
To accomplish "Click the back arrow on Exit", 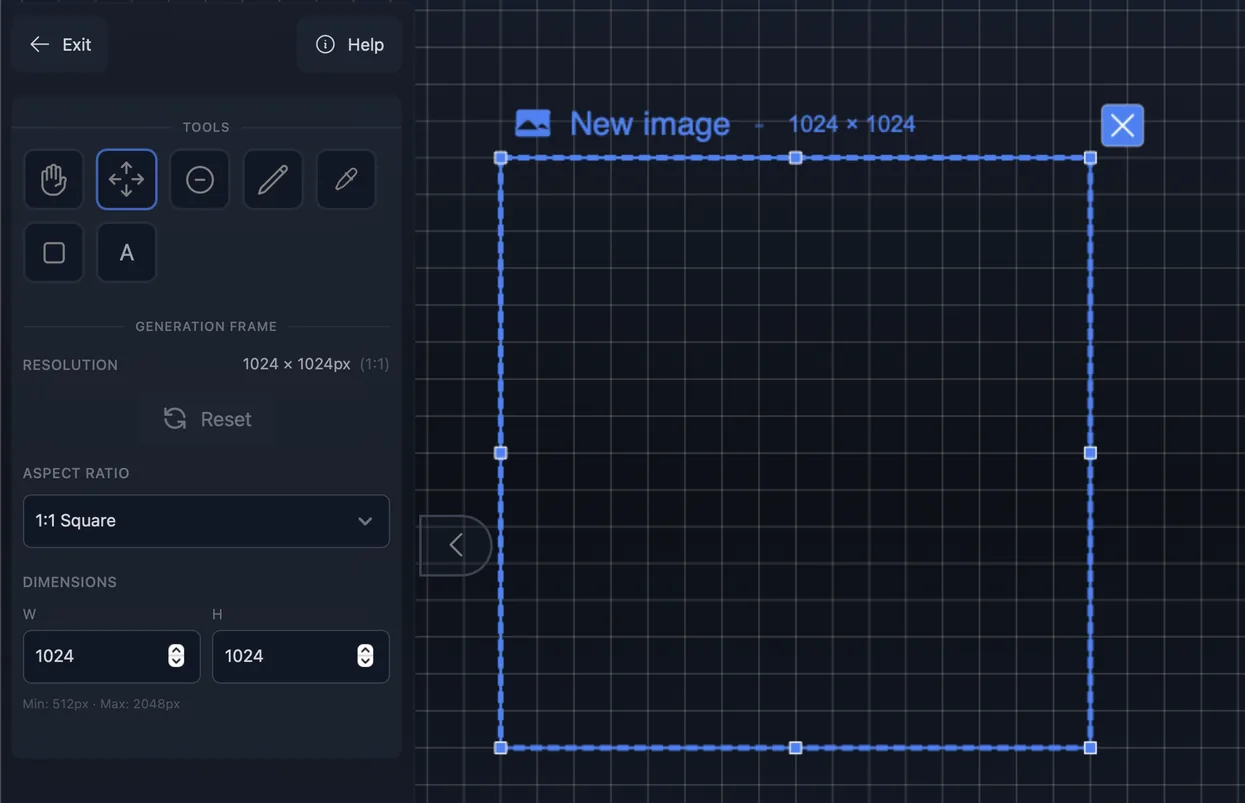I will point(38,44).
